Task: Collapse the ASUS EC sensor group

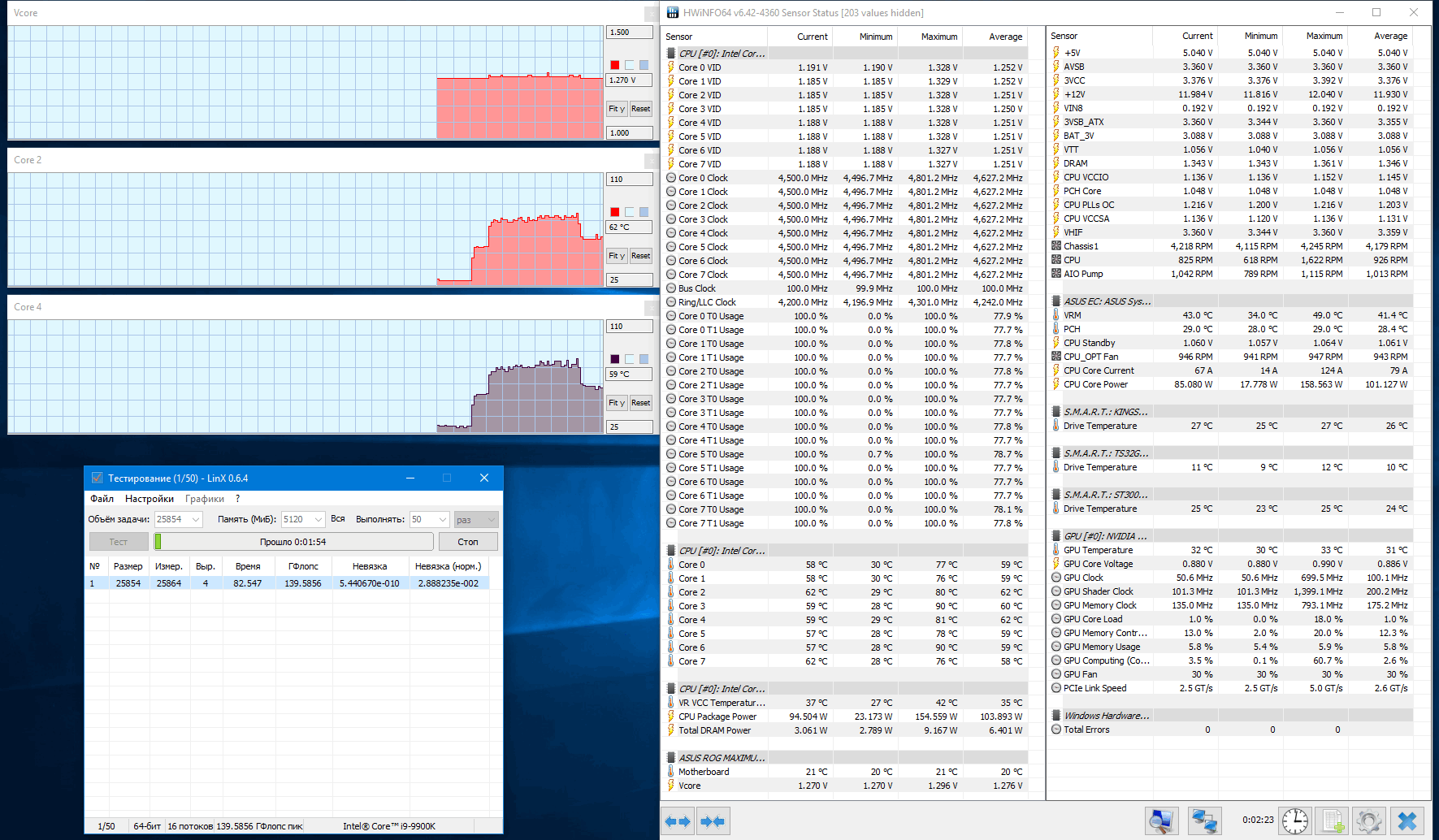Action: [1056, 301]
